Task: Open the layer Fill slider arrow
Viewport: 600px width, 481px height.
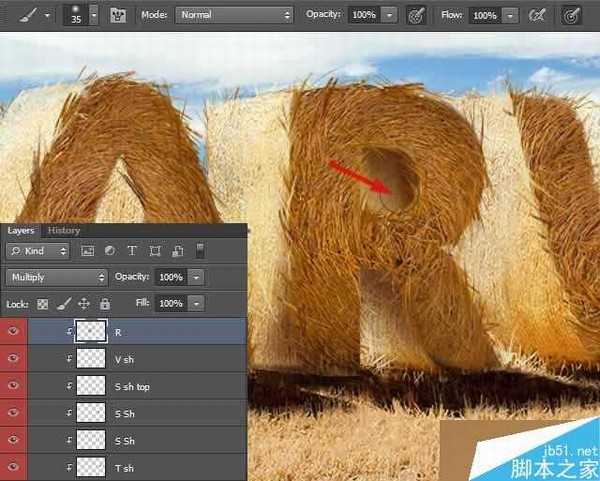Action: coord(196,303)
